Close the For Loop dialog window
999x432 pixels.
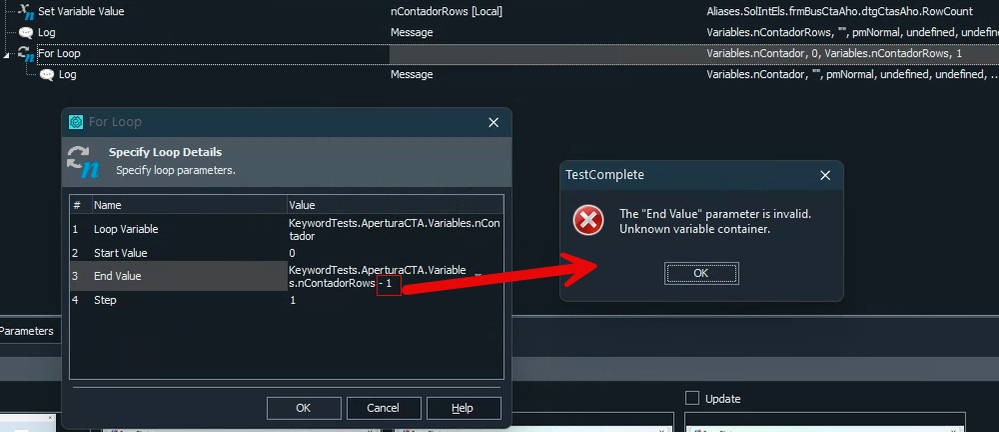click(x=493, y=122)
